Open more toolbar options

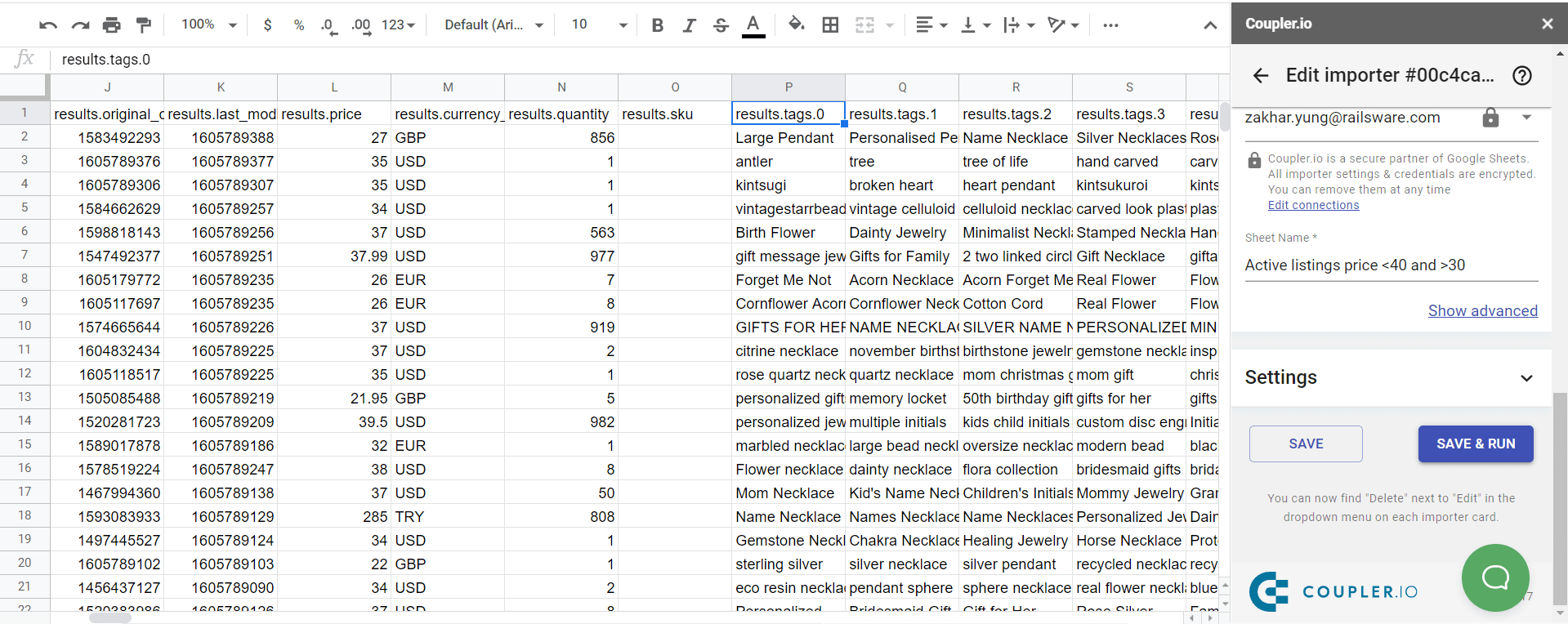[x=1110, y=25]
